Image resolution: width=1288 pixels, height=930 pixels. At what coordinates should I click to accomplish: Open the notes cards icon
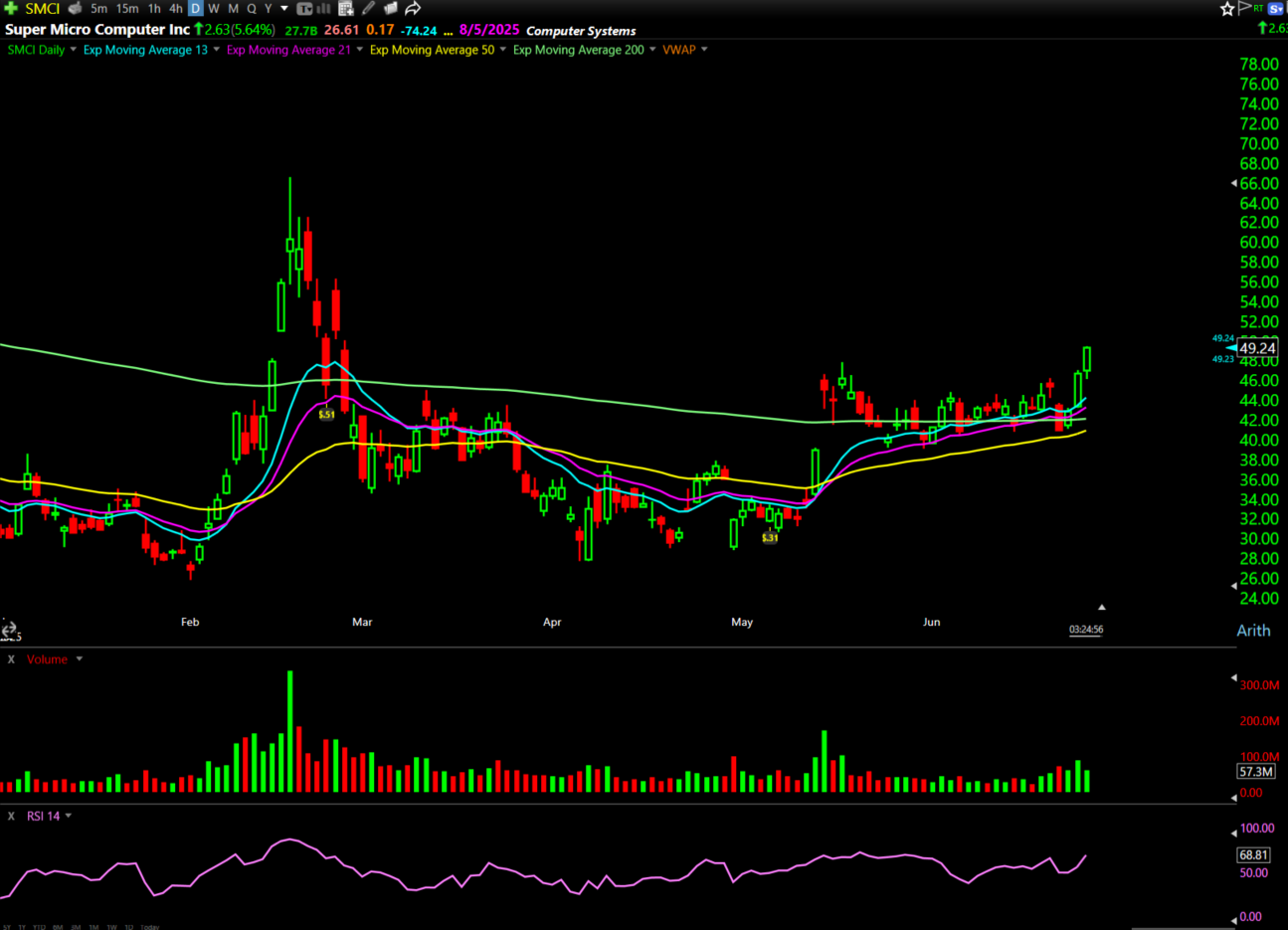391,8
